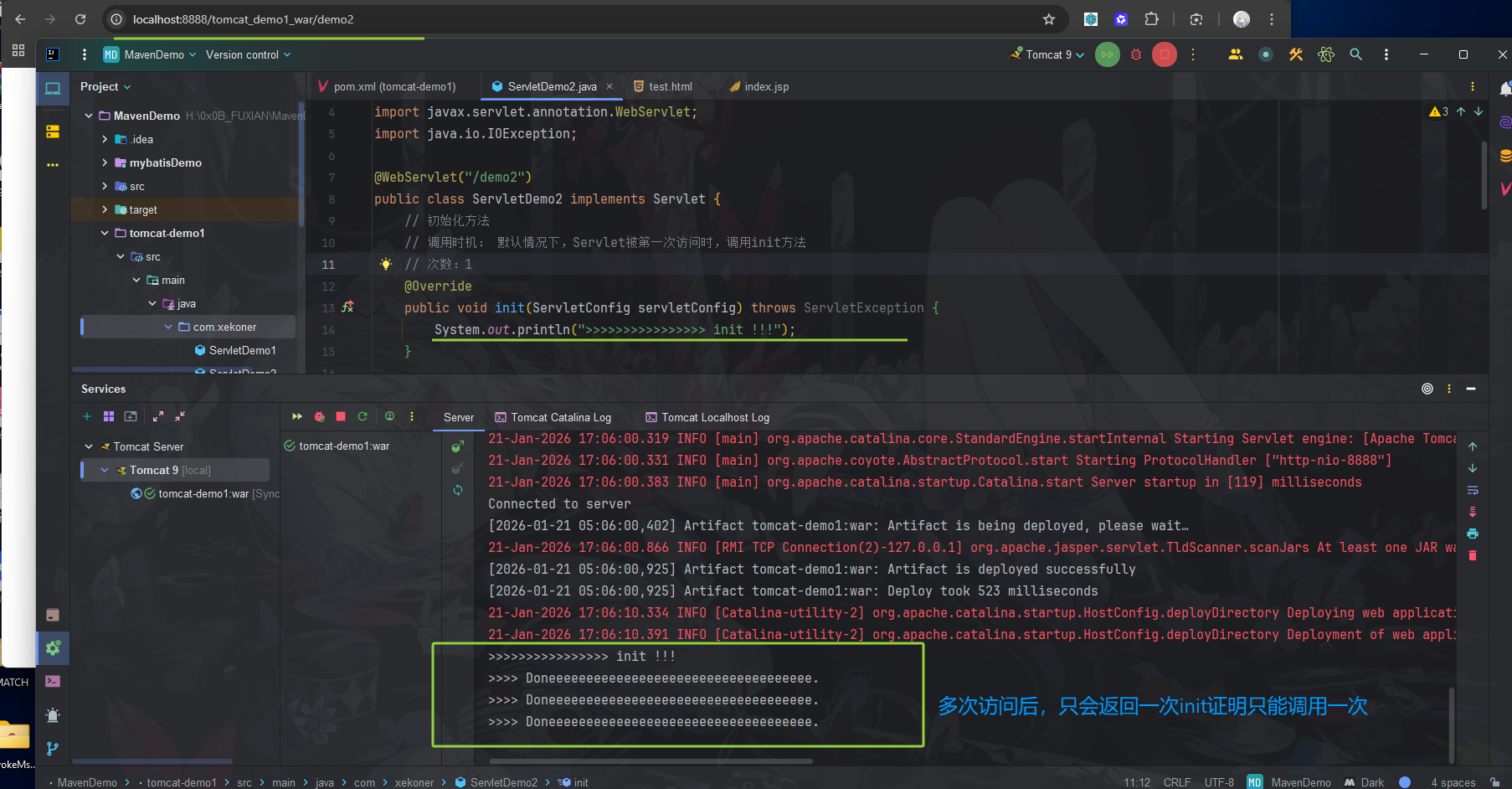
Task: Expand the mybatisDemo folder
Action: point(103,162)
